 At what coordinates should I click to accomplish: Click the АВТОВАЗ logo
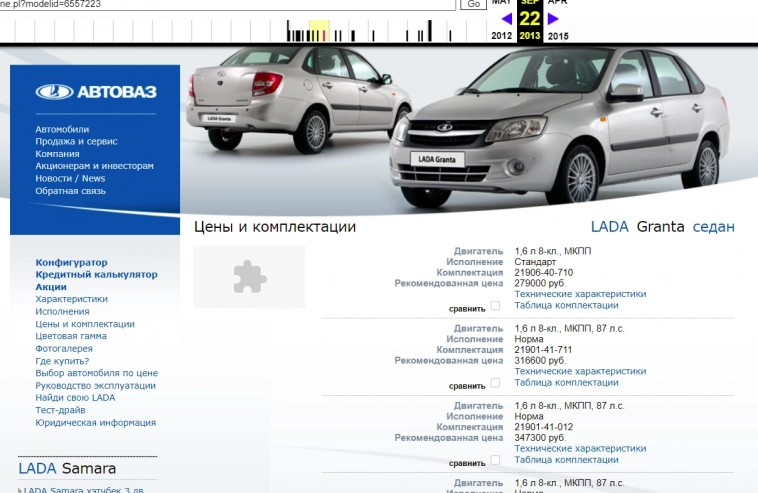click(x=96, y=92)
